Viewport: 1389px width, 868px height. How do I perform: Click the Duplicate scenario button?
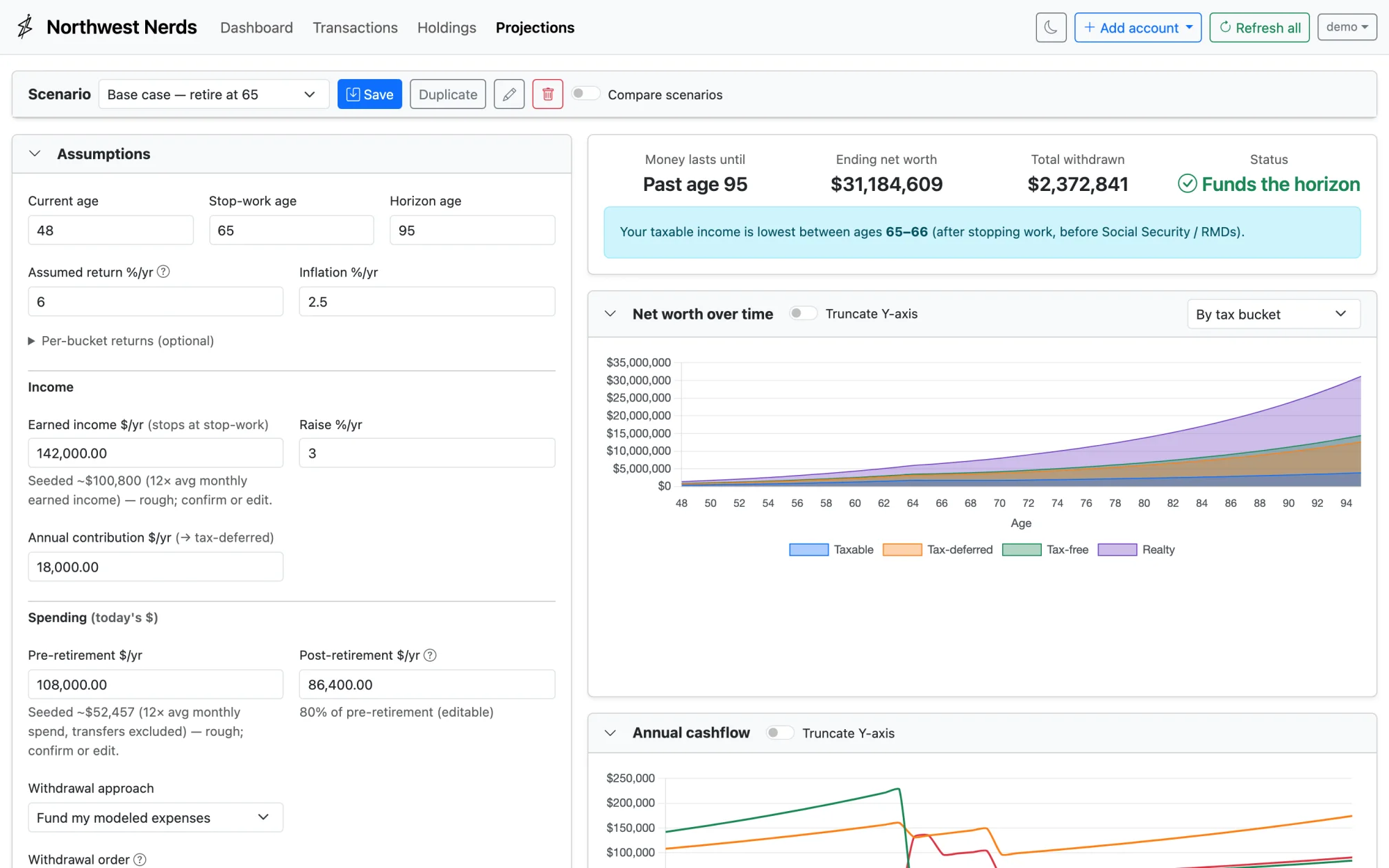[448, 94]
